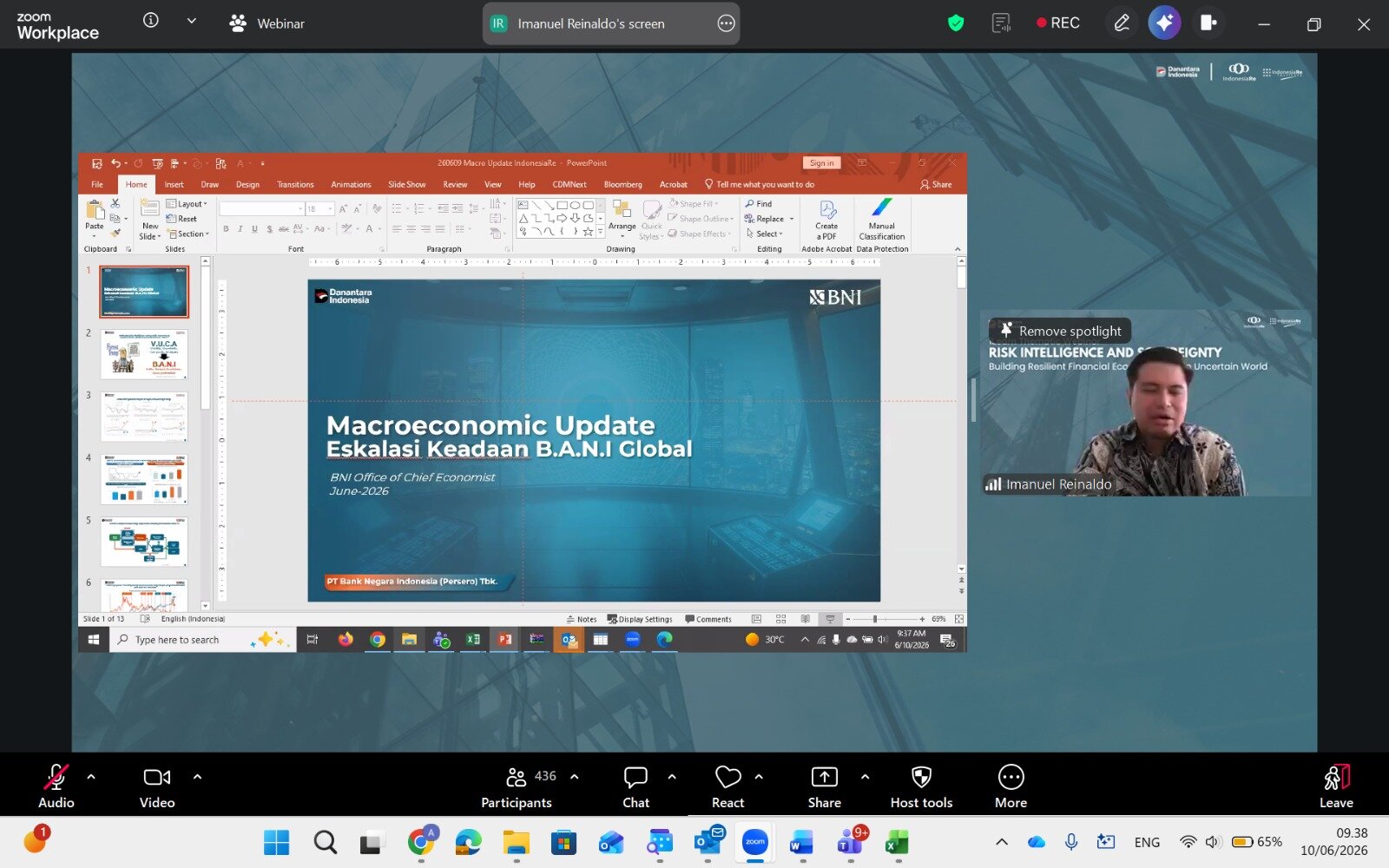Select the Insert tab in shared PowerPoint
The height and width of the screenshot is (868, 1389).
[174, 184]
